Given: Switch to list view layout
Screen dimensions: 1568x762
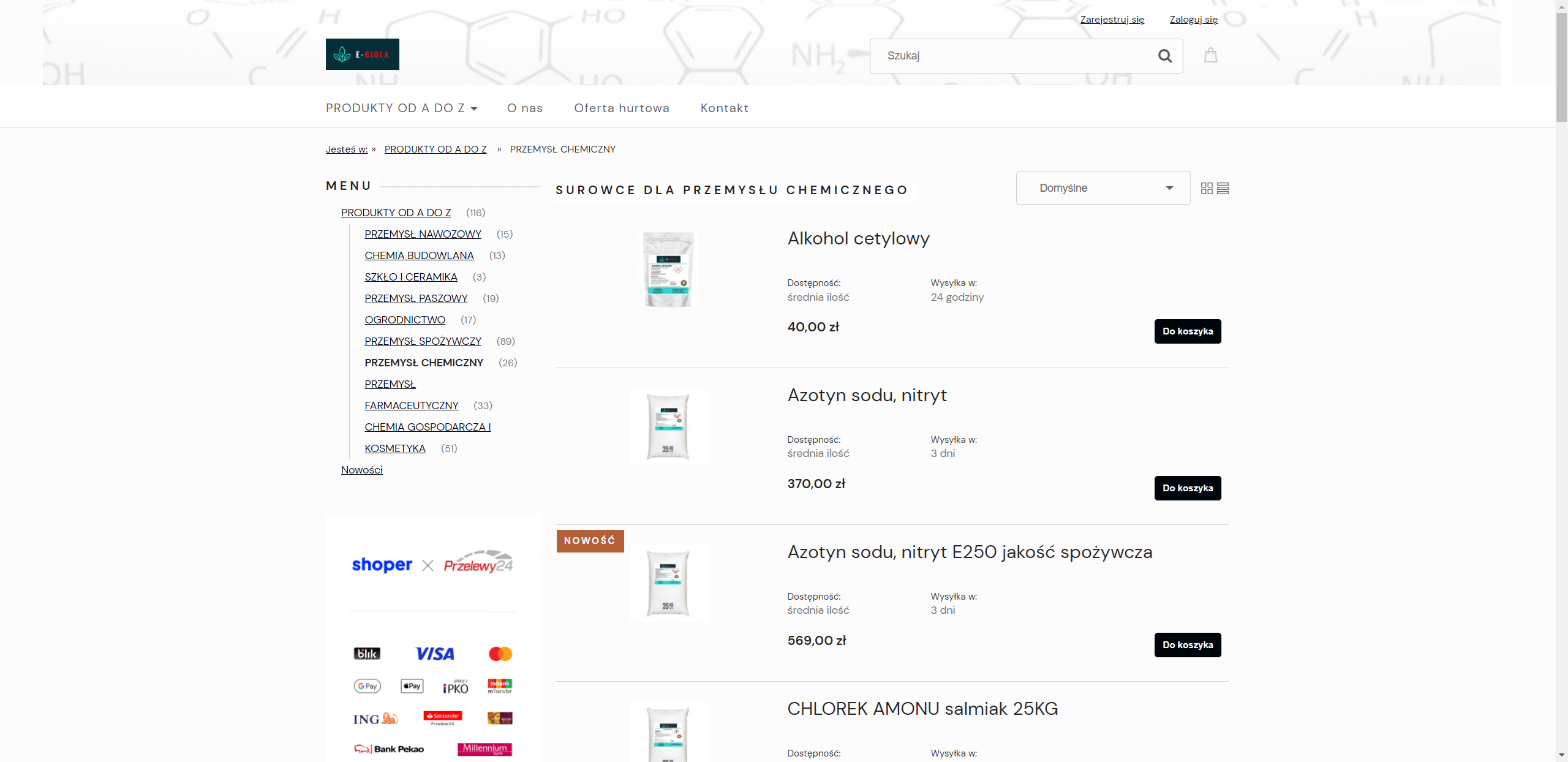Looking at the screenshot, I should [1223, 188].
